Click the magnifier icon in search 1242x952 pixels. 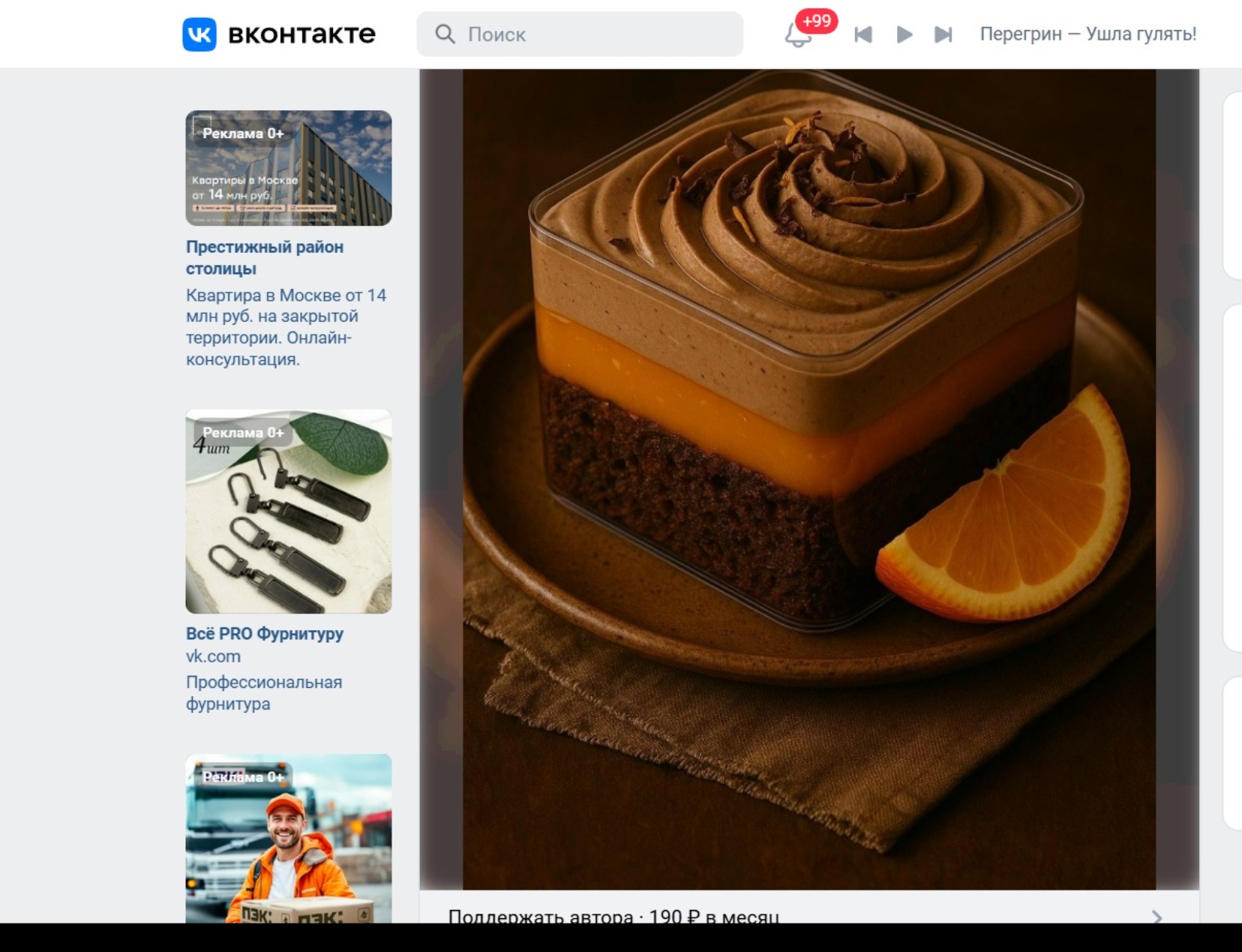pos(445,35)
